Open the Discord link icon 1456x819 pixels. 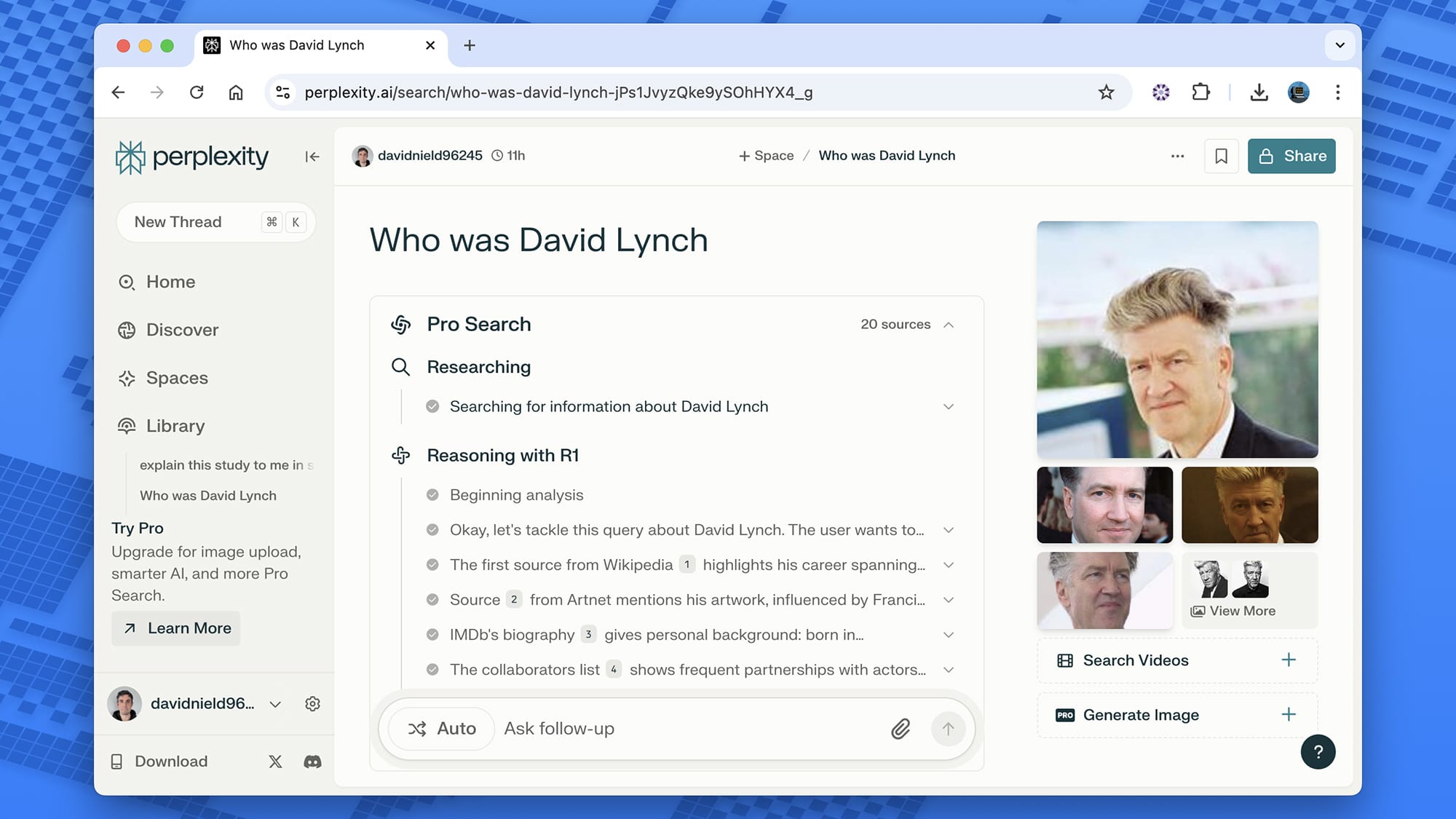pos(312,761)
